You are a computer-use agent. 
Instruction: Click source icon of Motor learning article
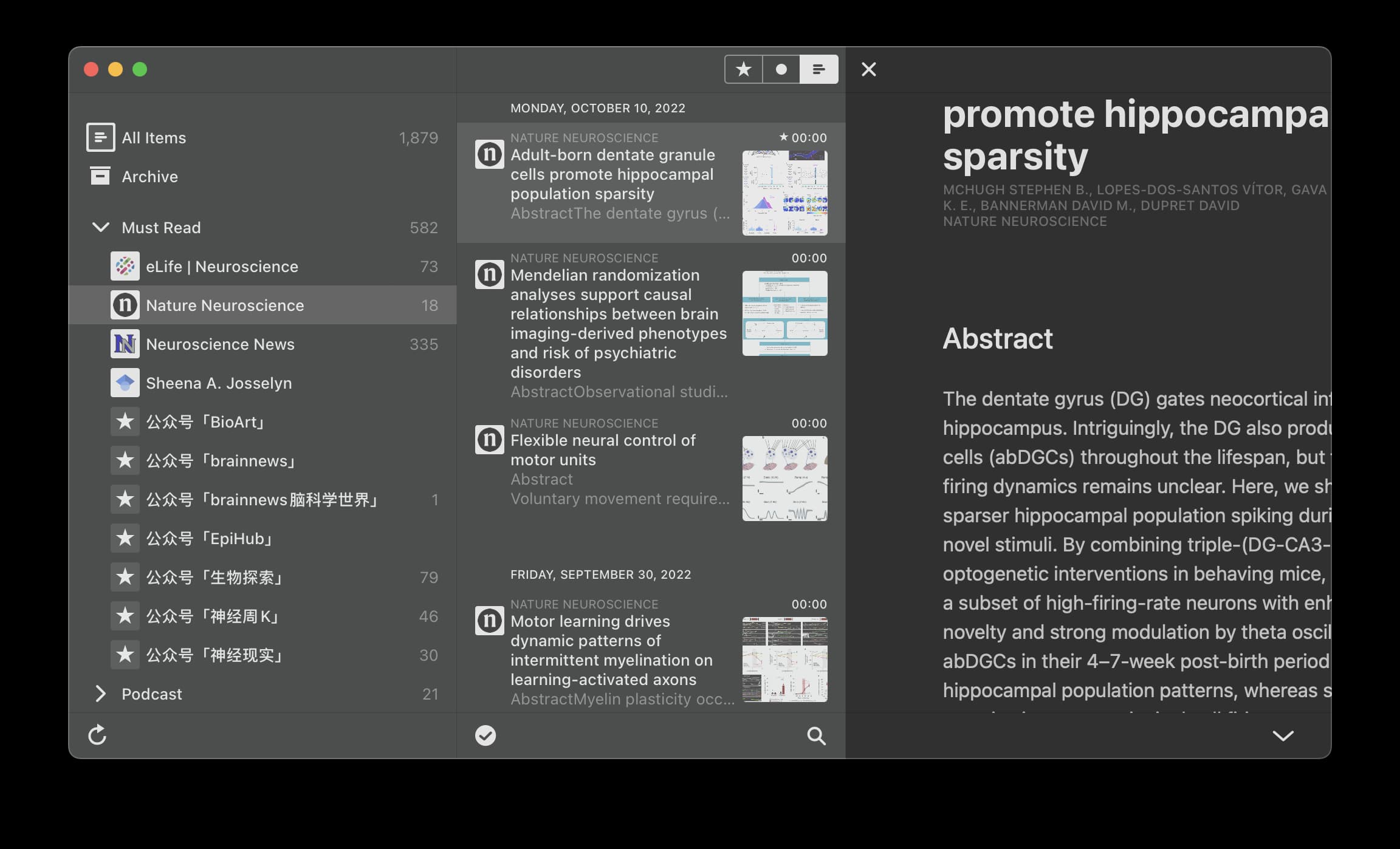pyautogui.click(x=489, y=621)
